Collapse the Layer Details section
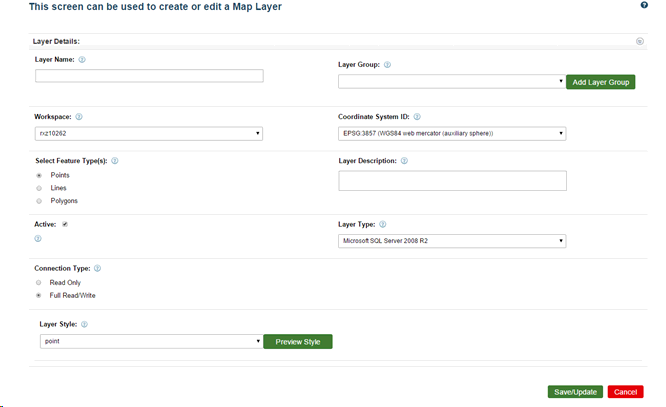The width and height of the screenshot is (666, 407). [x=639, y=42]
